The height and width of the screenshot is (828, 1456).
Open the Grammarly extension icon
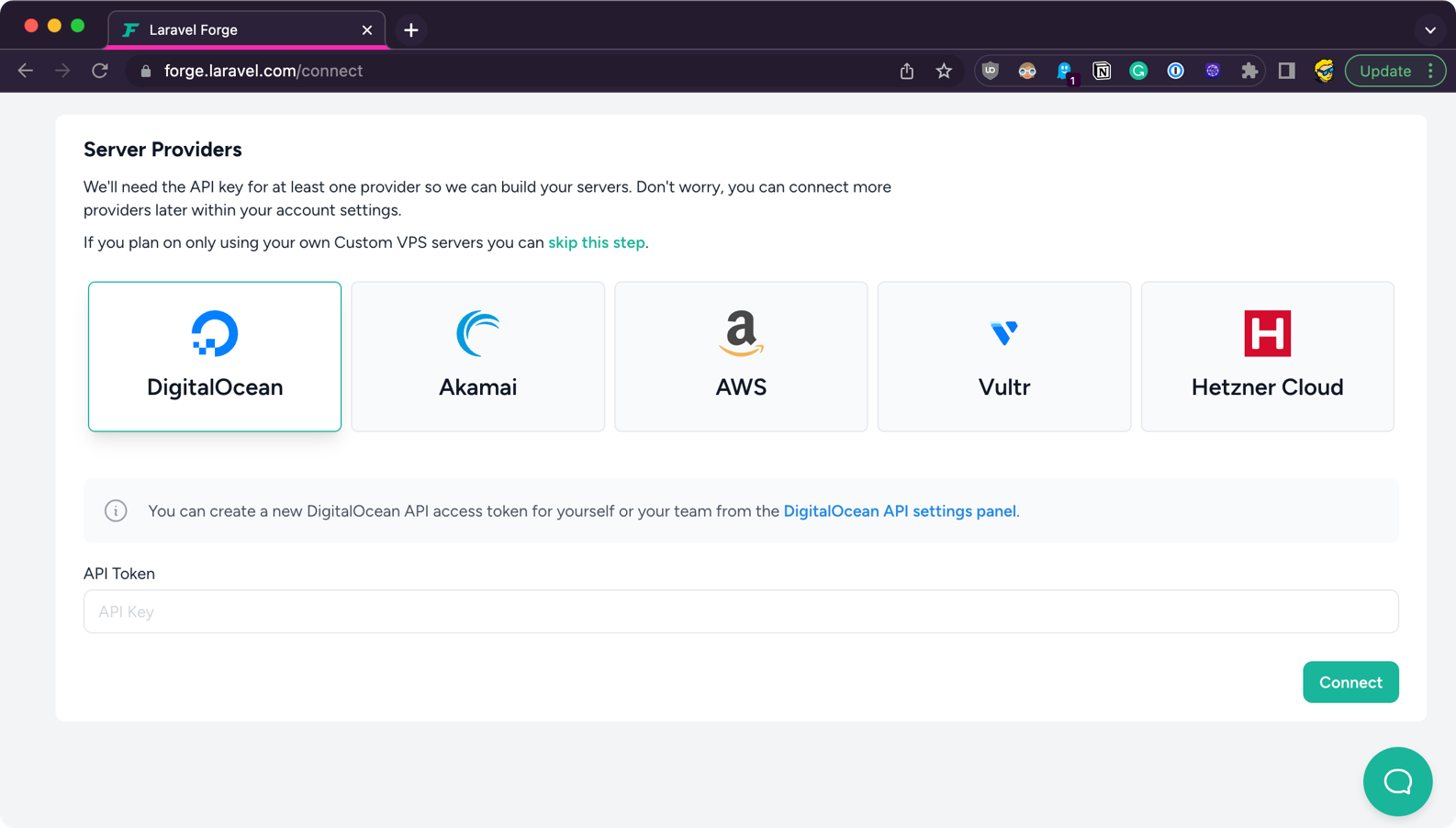pyautogui.click(x=1138, y=71)
